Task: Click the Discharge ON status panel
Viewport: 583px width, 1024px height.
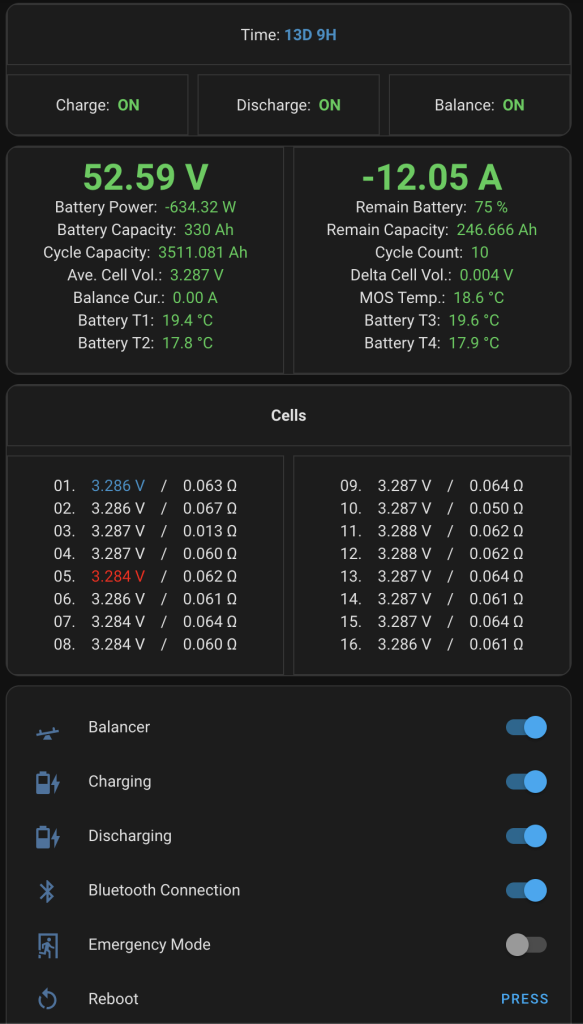Action: 288,104
